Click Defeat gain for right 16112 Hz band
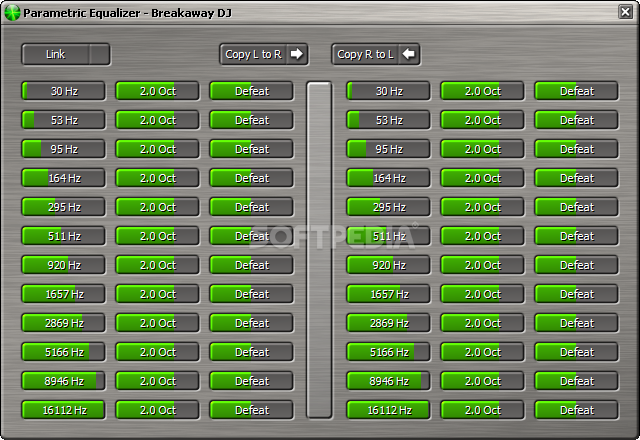Screen dimensions: 640x440 click(576, 410)
